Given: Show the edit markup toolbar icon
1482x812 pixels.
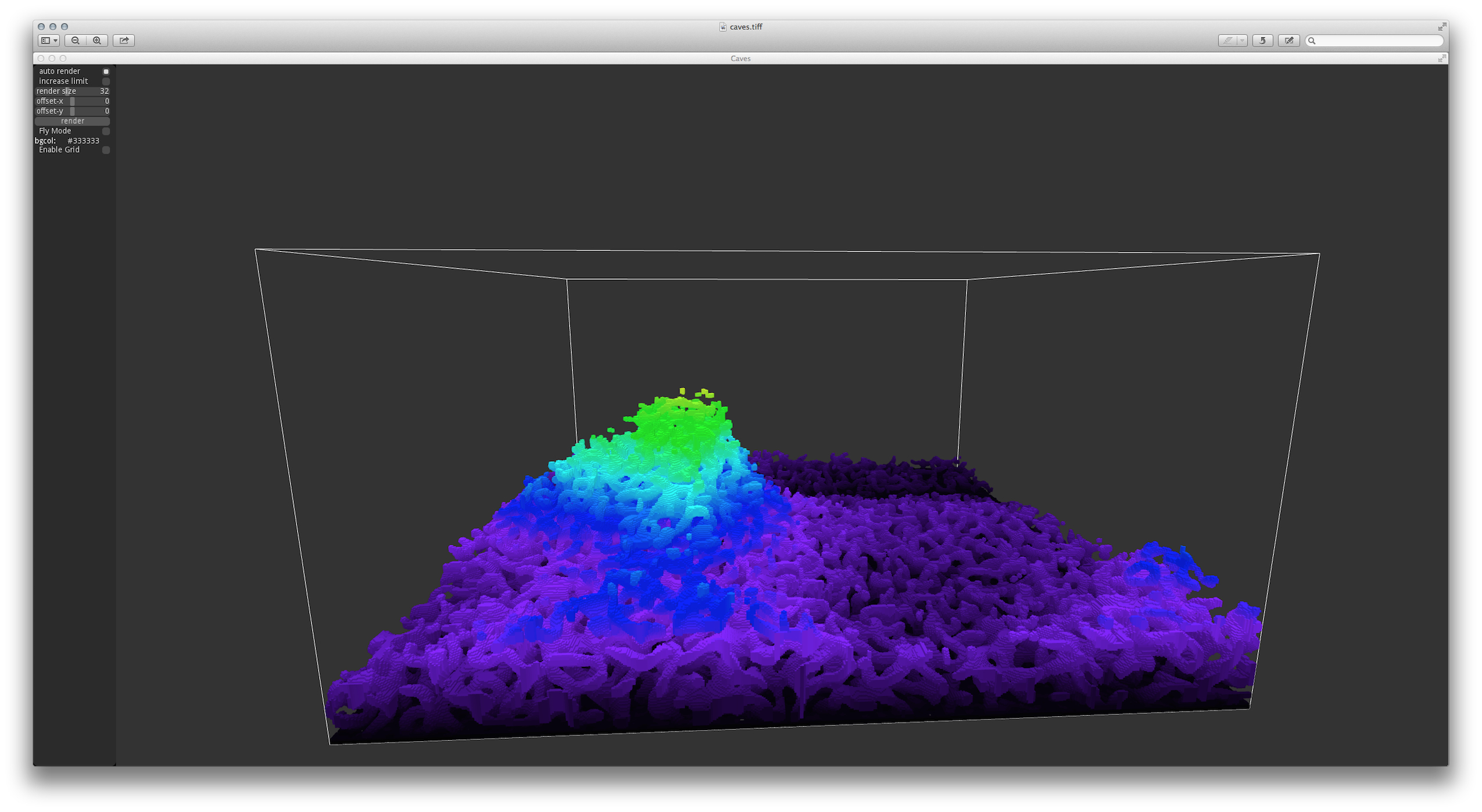Looking at the screenshot, I should 1288,41.
